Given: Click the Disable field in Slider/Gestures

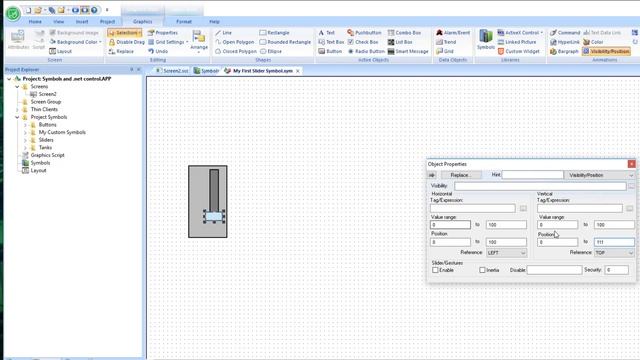Looking at the screenshot, I should tap(554, 270).
